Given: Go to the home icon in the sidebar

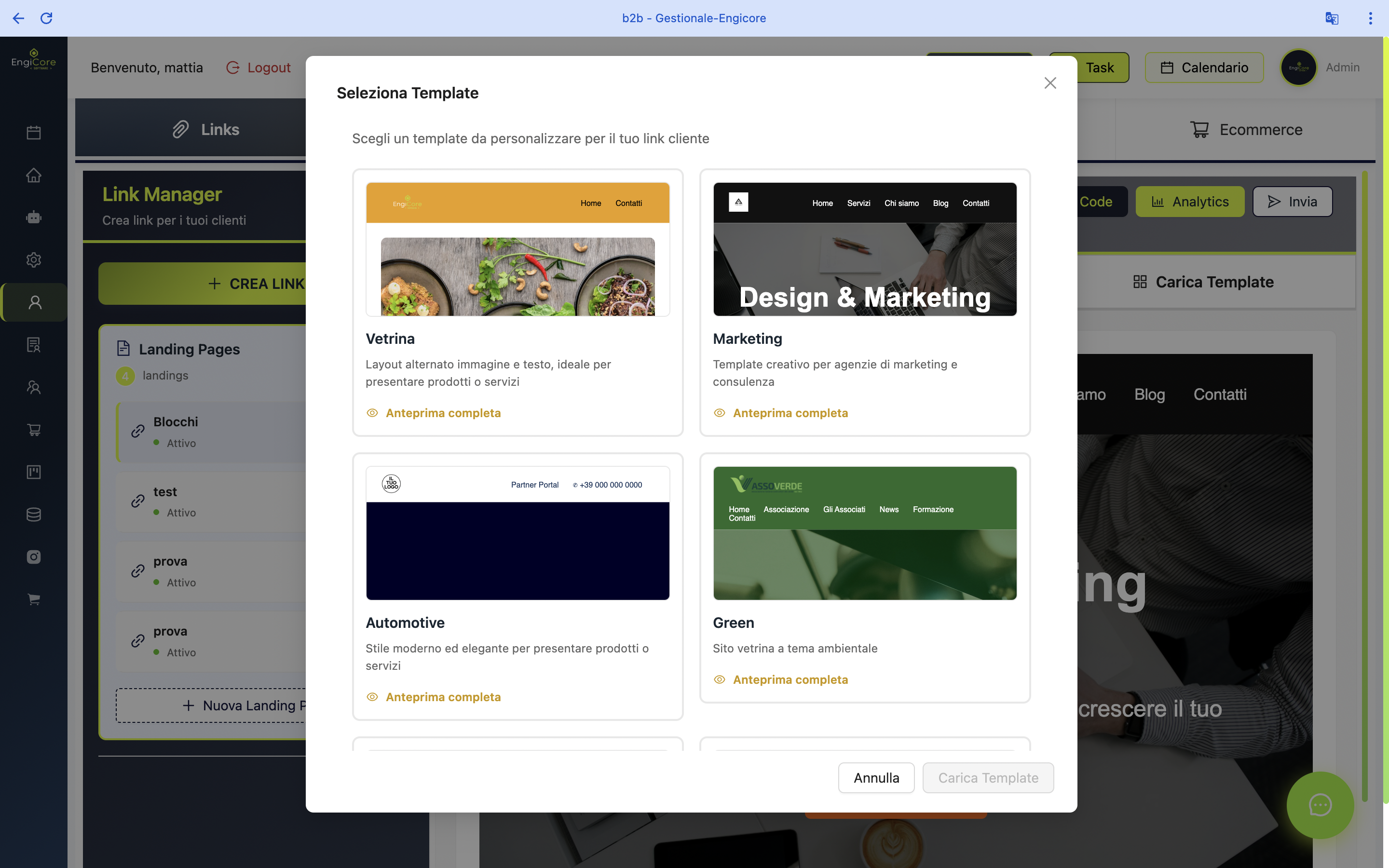Looking at the screenshot, I should 34,175.
